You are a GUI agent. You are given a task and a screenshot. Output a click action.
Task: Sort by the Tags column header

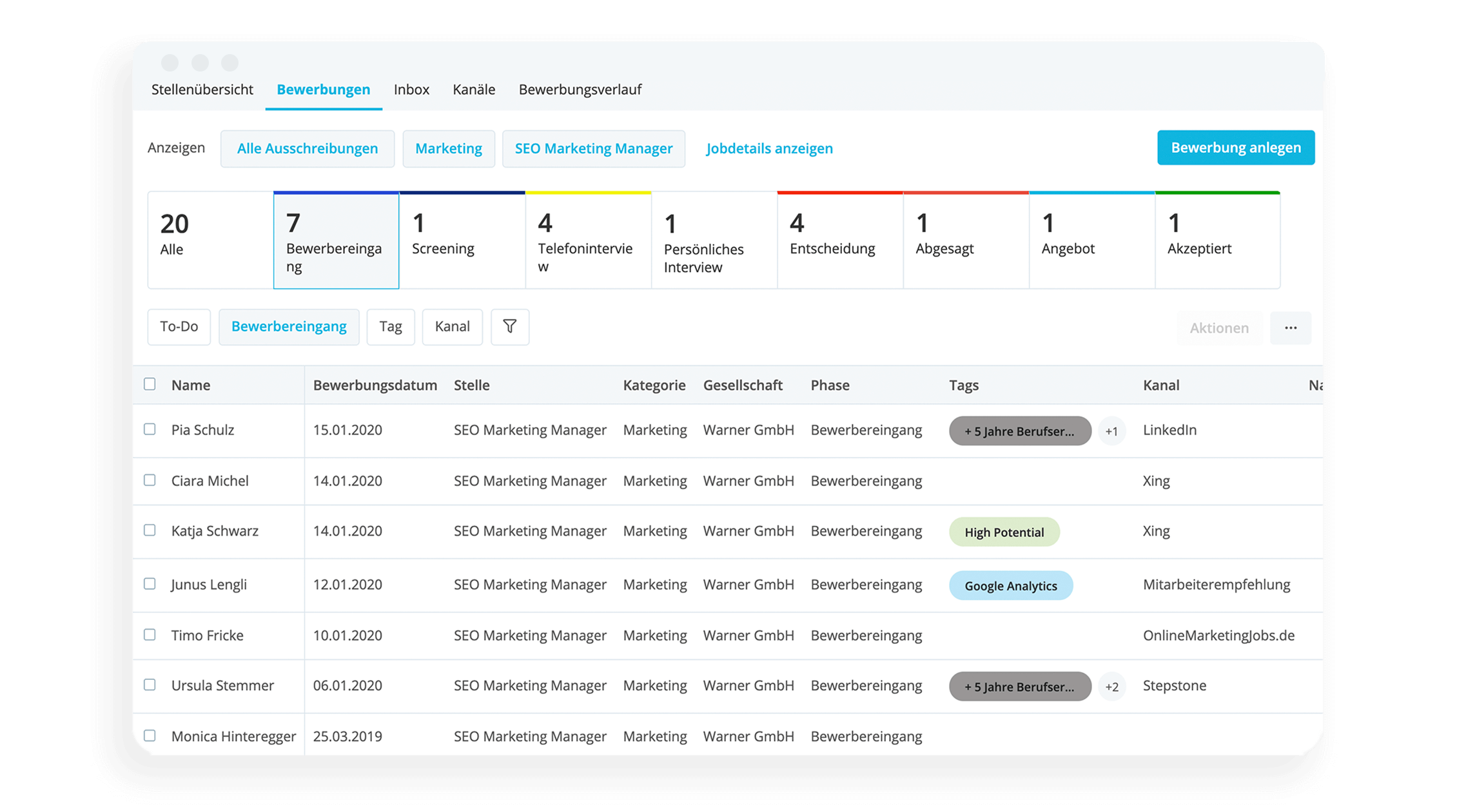tap(964, 385)
